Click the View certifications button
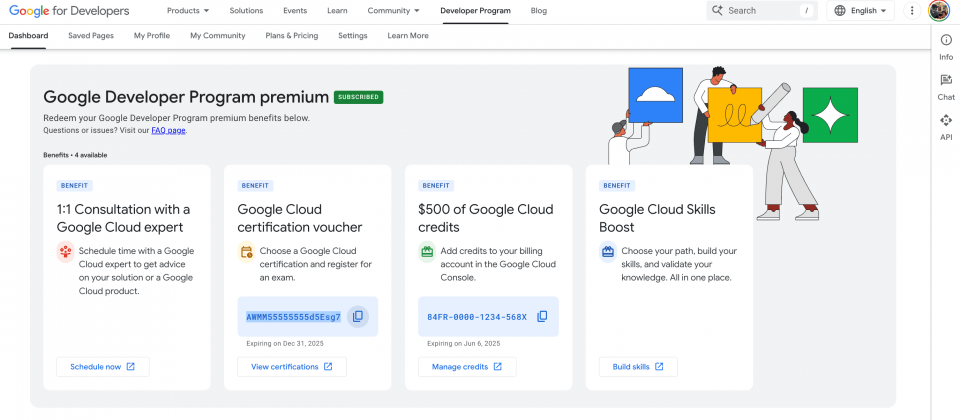This screenshot has height=420, width=960. point(291,367)
